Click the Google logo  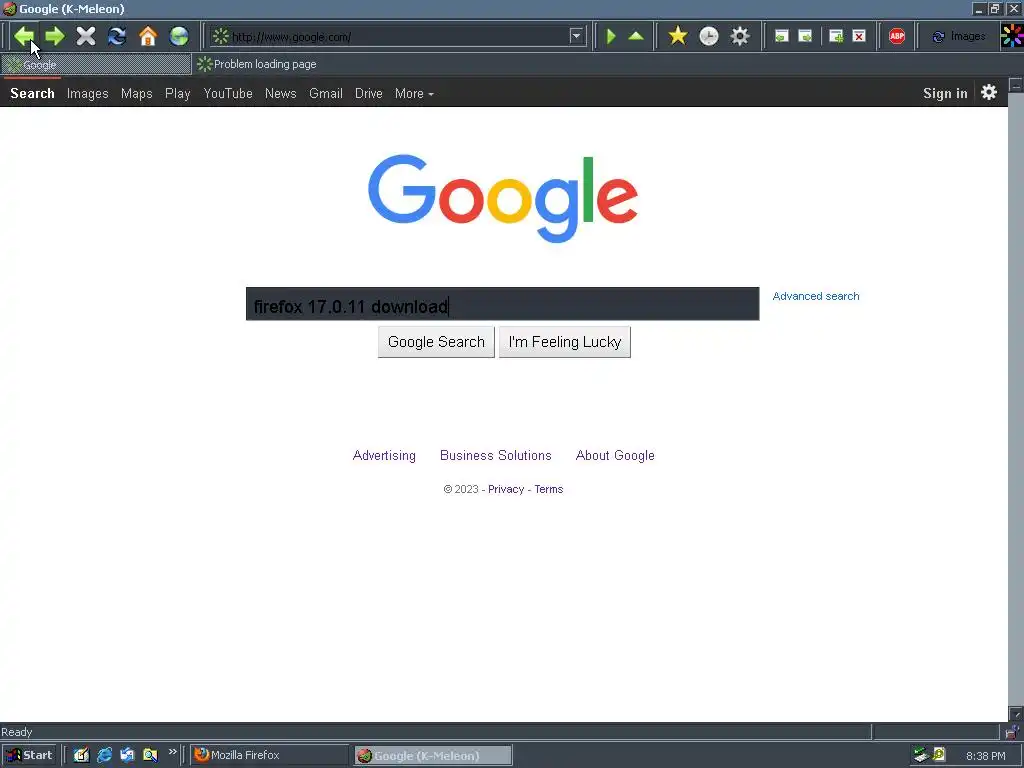click(x=502, y=198)
